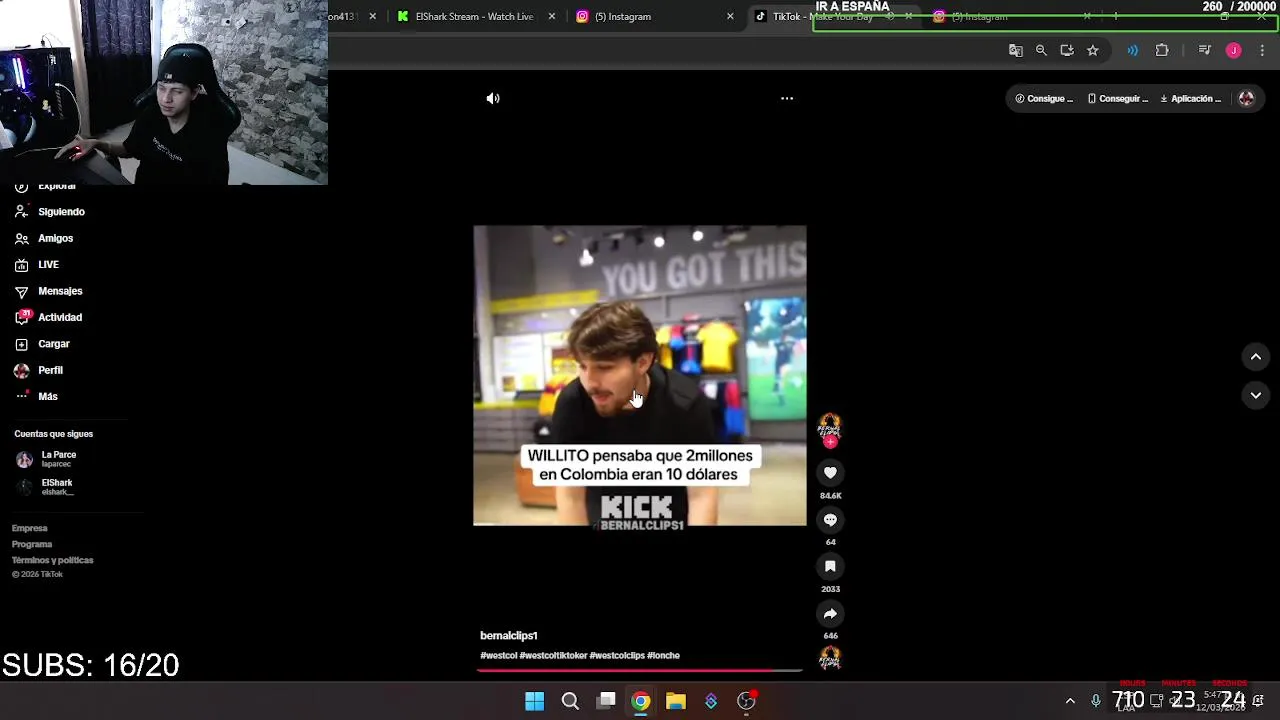Click the Consigue... button
1280x720 pixels.
pyautogui.click(x=1044, y=98)
